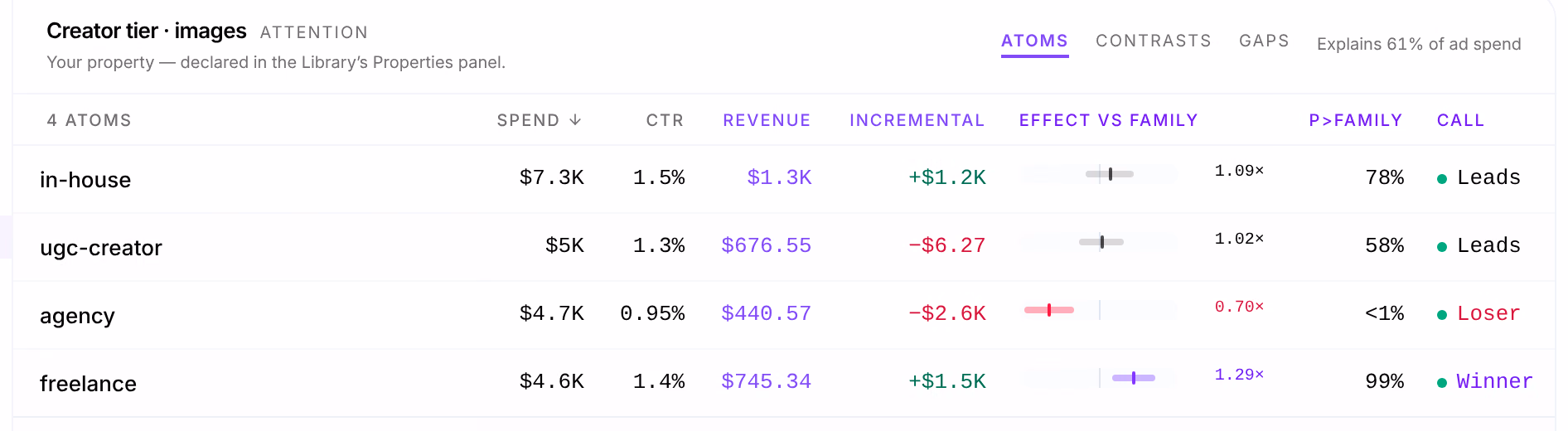The height and width of the screenshot is (431, 1568).
Task: Click the +$1.5K incremental value
Action: [x=947, y=381]
